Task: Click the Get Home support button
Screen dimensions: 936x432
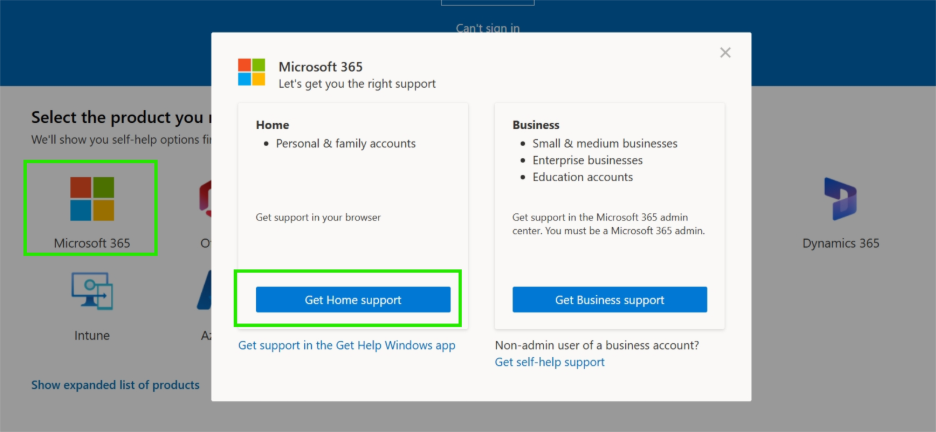Action: (x=353, y=300)
